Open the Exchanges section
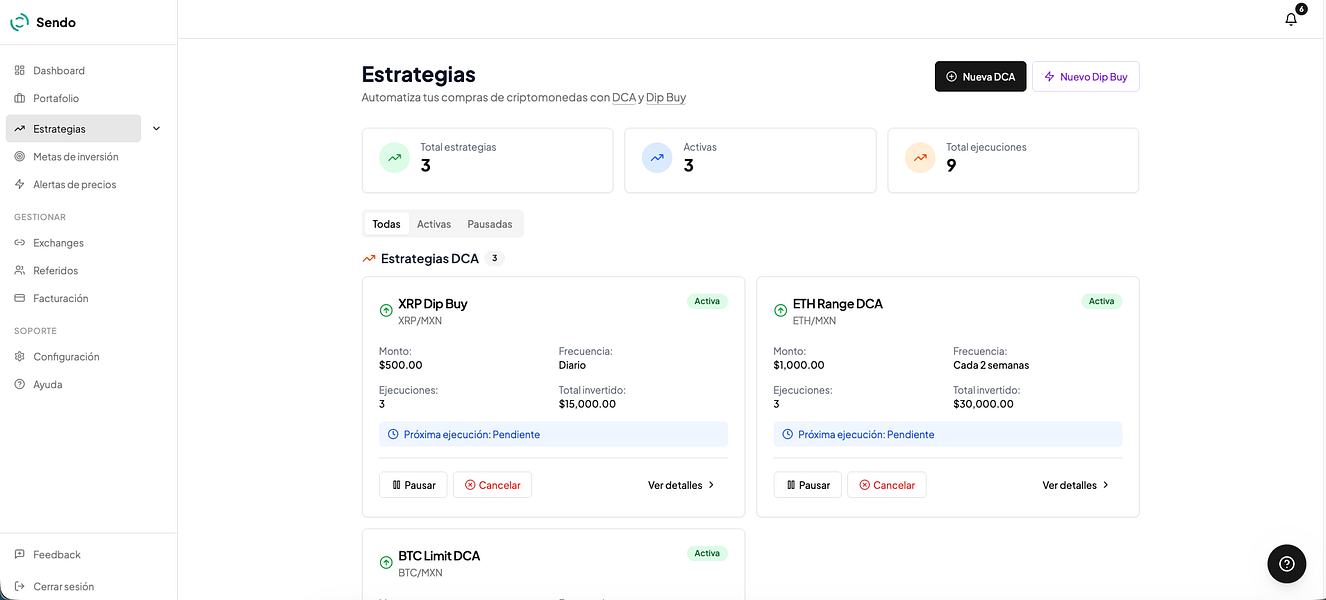This screenshot has height=600, width=1326. pyautogui.click(x=60, y=242)
